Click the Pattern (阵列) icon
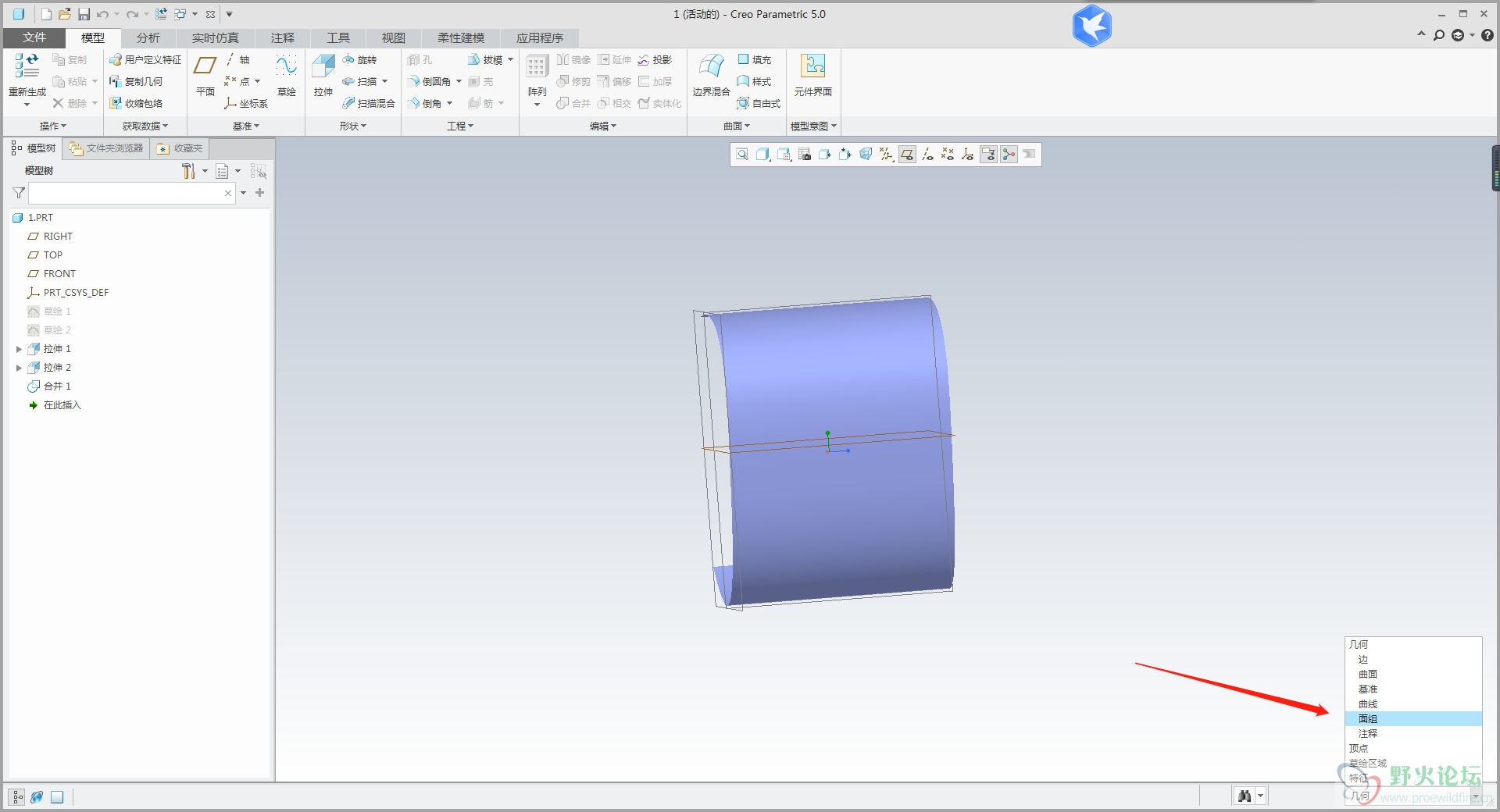This screenshot has width=1500, height=812. coord(536,67)
